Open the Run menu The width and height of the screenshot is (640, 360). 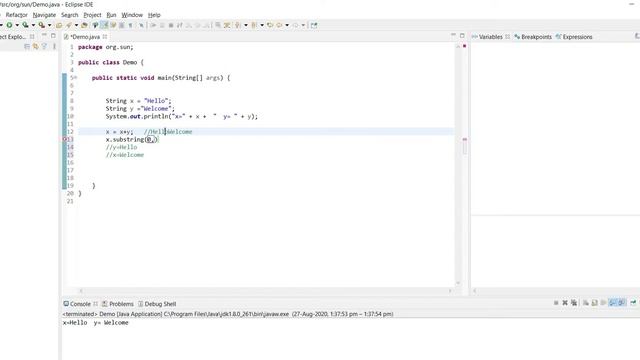[111, 15]
